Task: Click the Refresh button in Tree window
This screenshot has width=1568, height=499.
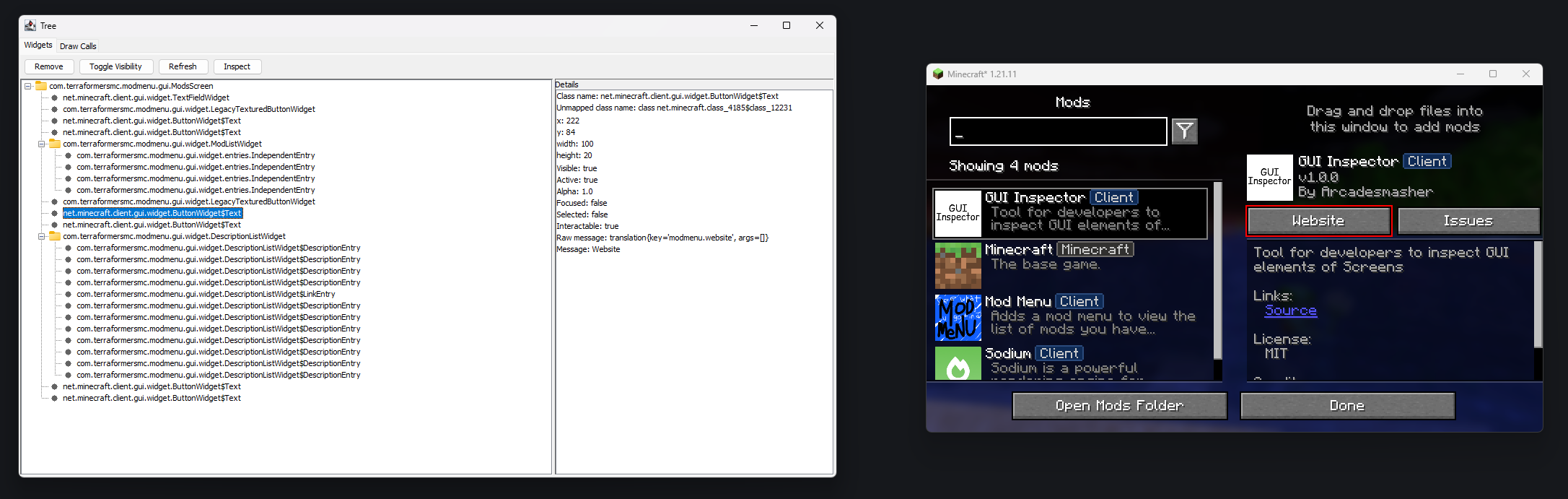Action: click(x=183, y=66)
